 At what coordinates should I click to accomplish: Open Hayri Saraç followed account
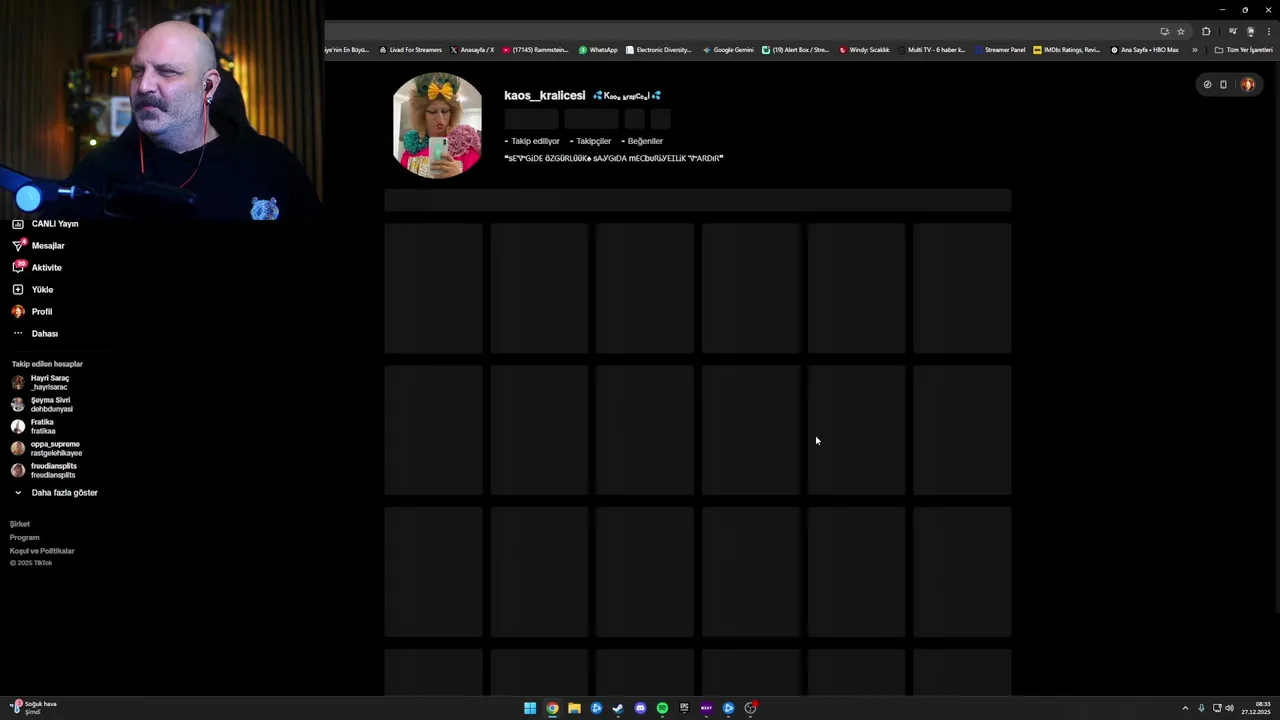40,383
